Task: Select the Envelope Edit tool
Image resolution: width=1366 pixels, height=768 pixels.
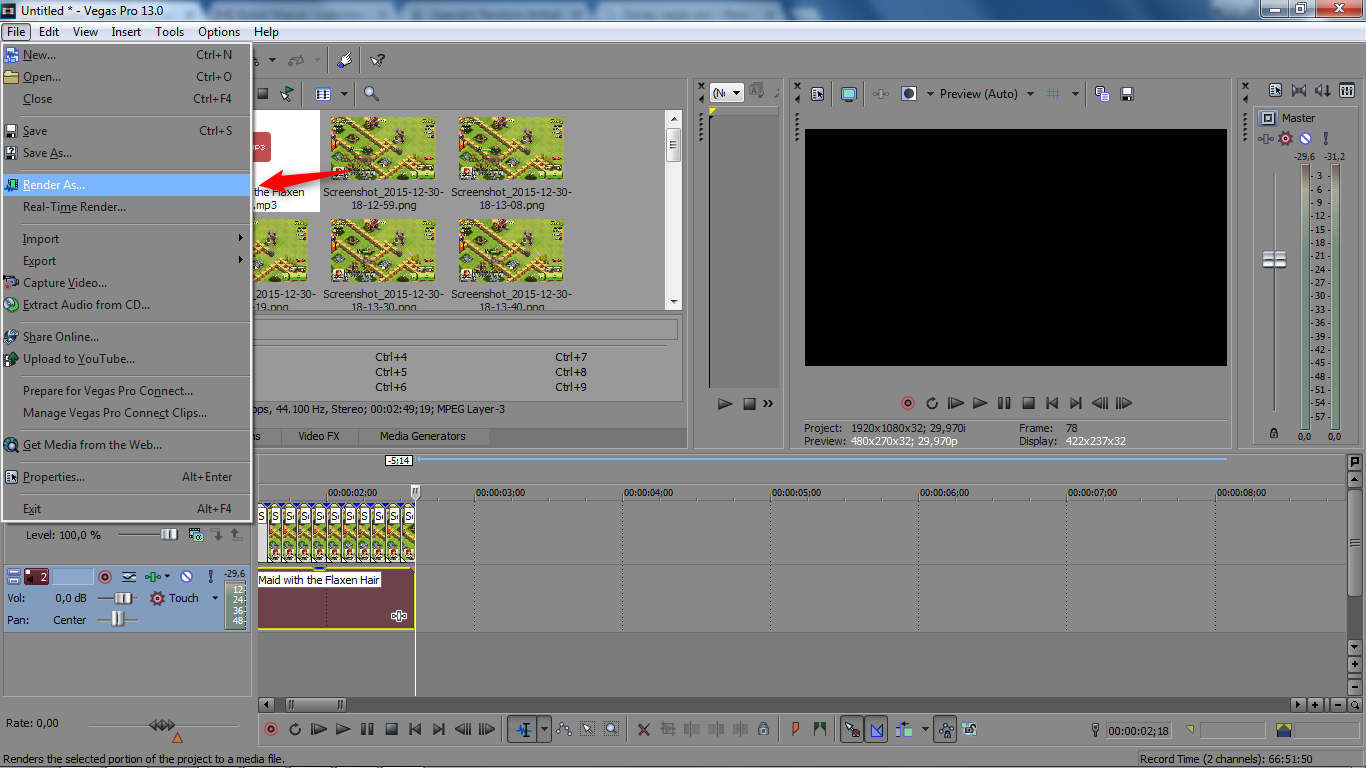Action: 564,730
